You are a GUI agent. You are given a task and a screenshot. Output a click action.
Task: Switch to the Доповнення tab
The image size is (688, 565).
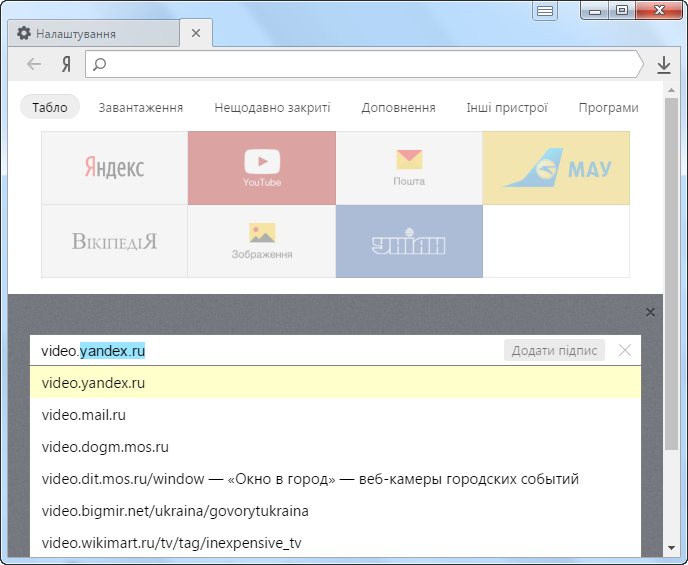[398, 107]
